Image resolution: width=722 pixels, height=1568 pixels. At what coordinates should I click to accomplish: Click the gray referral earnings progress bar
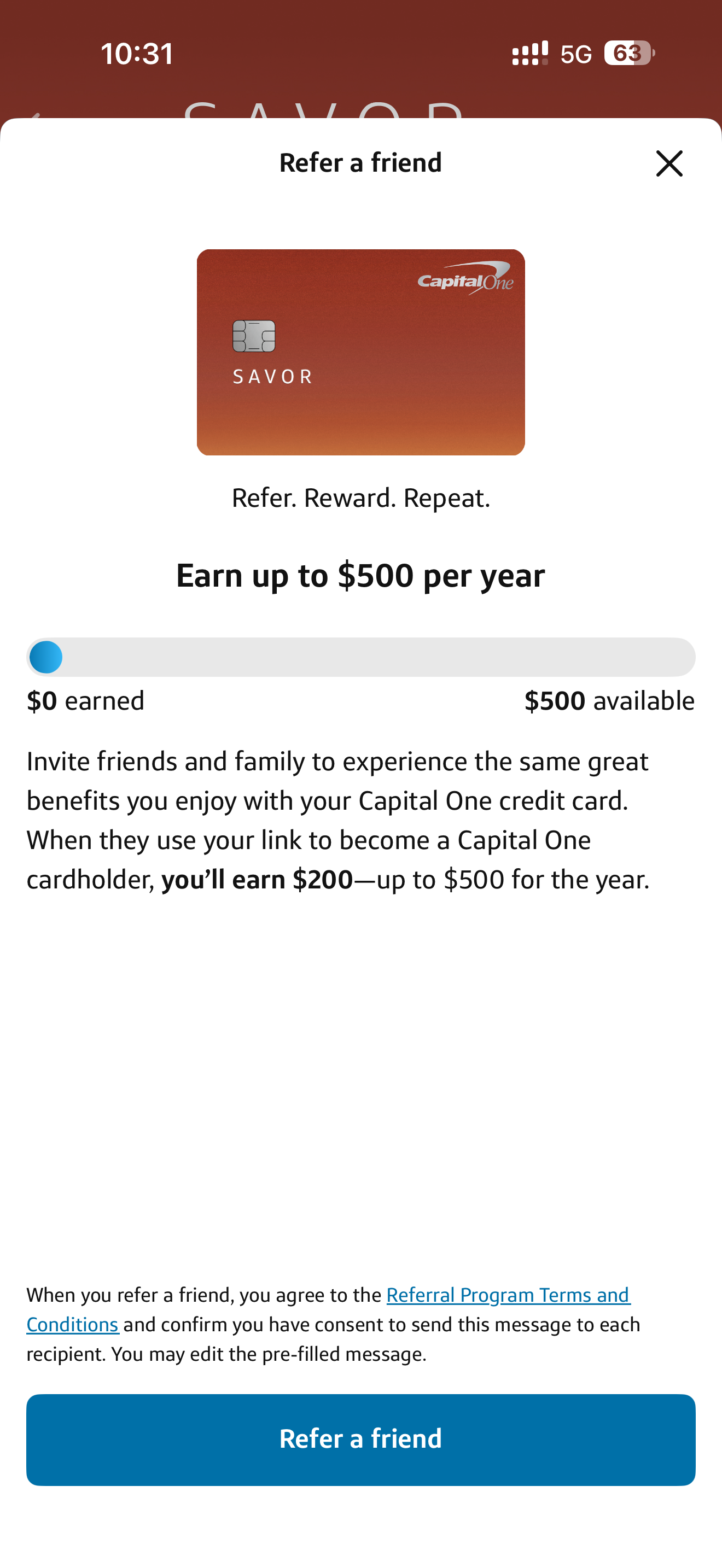point(377,657)
